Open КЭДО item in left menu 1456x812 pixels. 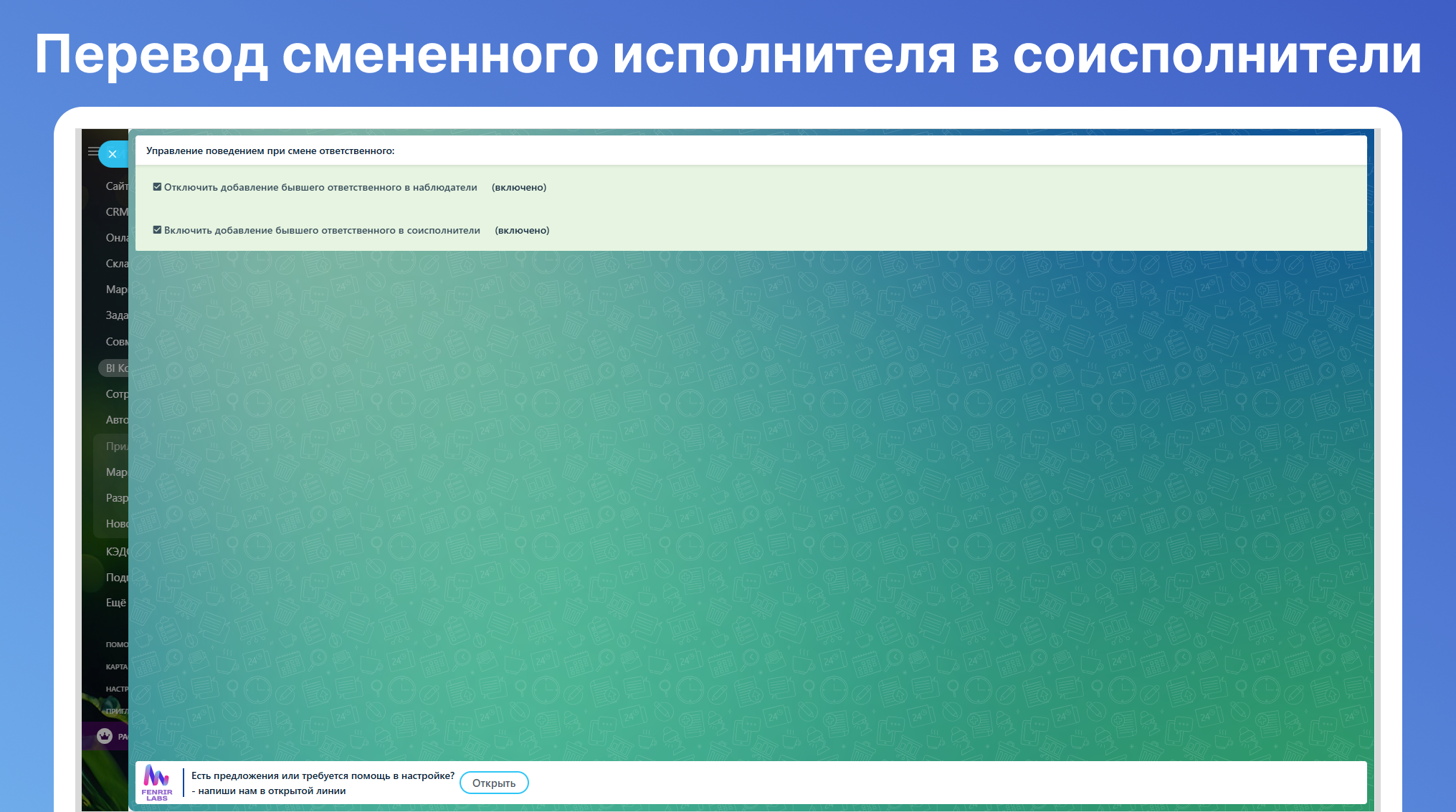(116, 552)
